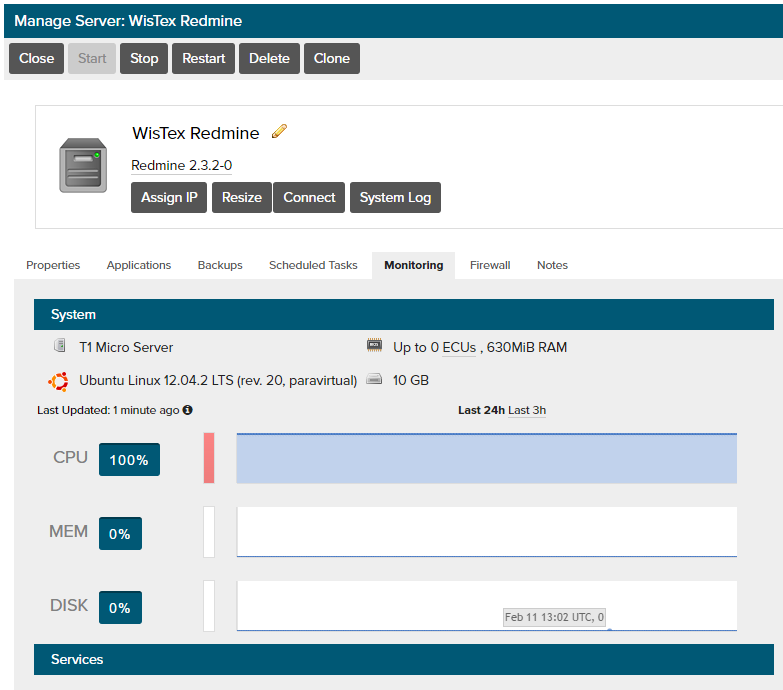Image resolution: width=783 pixels, height=690 pixels.
Task: Click the DISK 0% value badge
Action: (x=120, y=607)
